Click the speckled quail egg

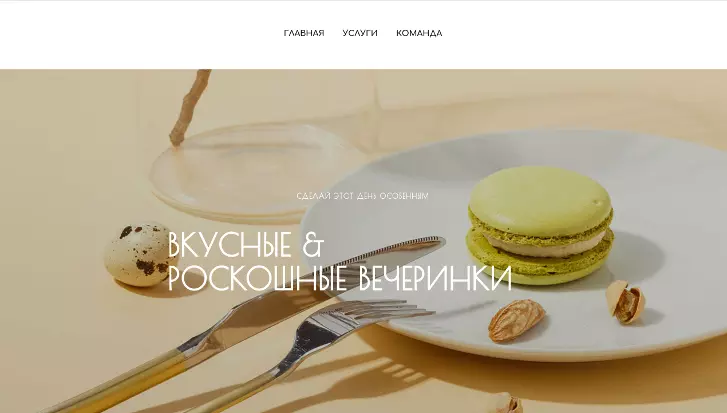click(137, 254)
